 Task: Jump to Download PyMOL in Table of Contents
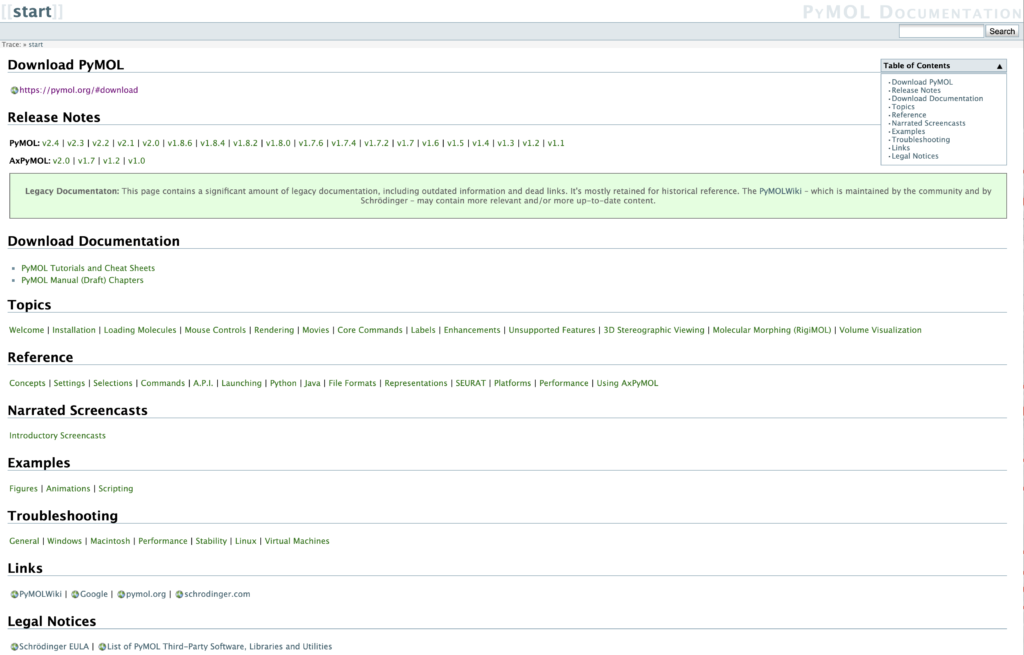click(922, 82)
